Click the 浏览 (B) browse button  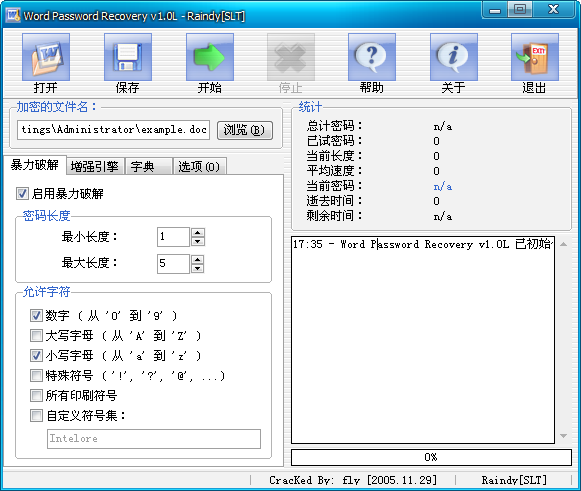245,130
